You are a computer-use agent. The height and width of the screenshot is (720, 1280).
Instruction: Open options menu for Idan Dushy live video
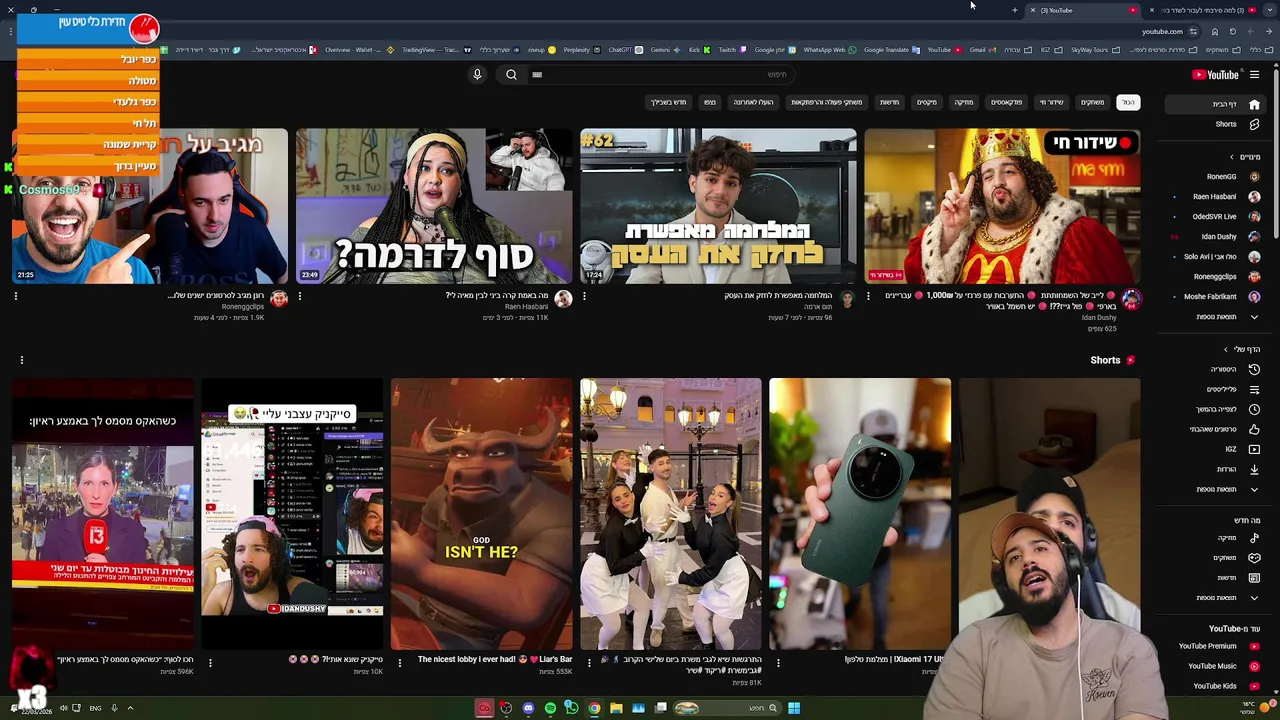point(868,296)
